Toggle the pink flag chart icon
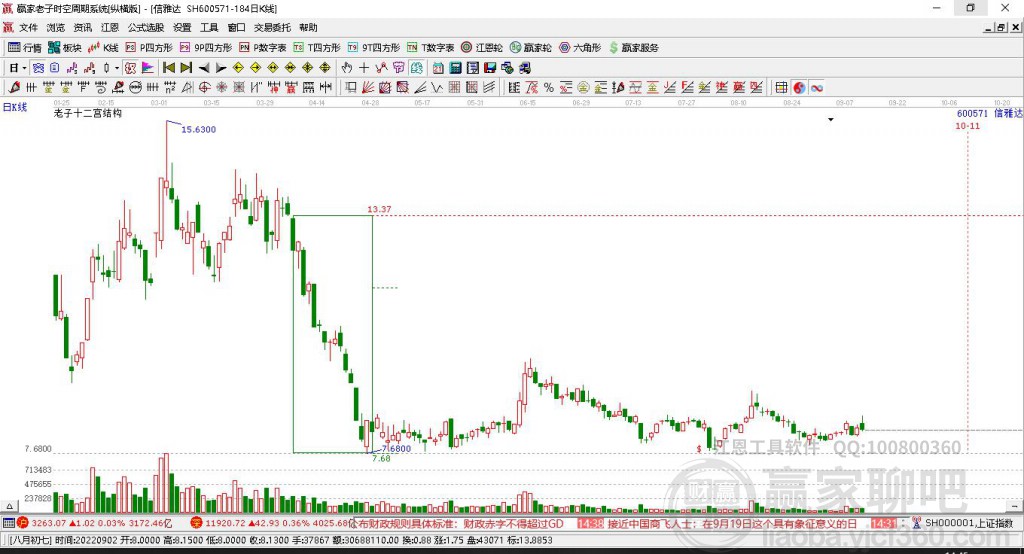Viewport: 1024px width, 554px height. pyautogui.click(x=148, y=68)
